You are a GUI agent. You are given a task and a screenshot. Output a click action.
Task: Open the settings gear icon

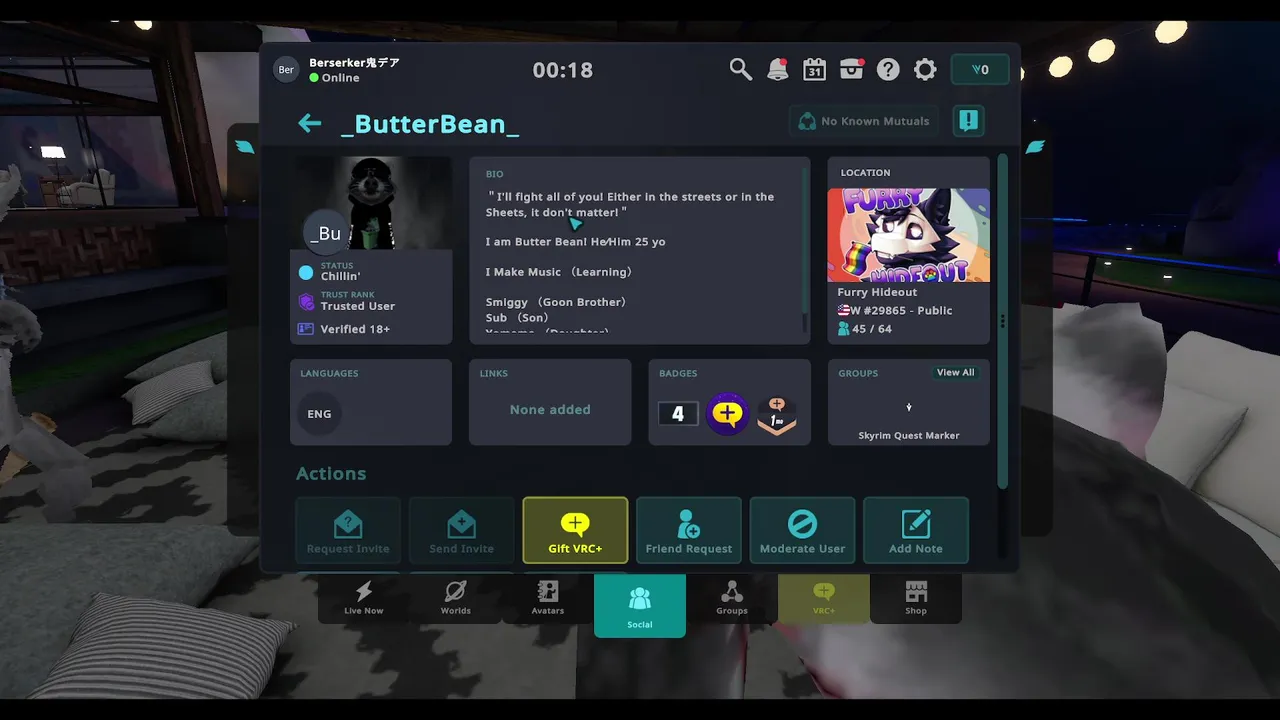coord(925,69)
